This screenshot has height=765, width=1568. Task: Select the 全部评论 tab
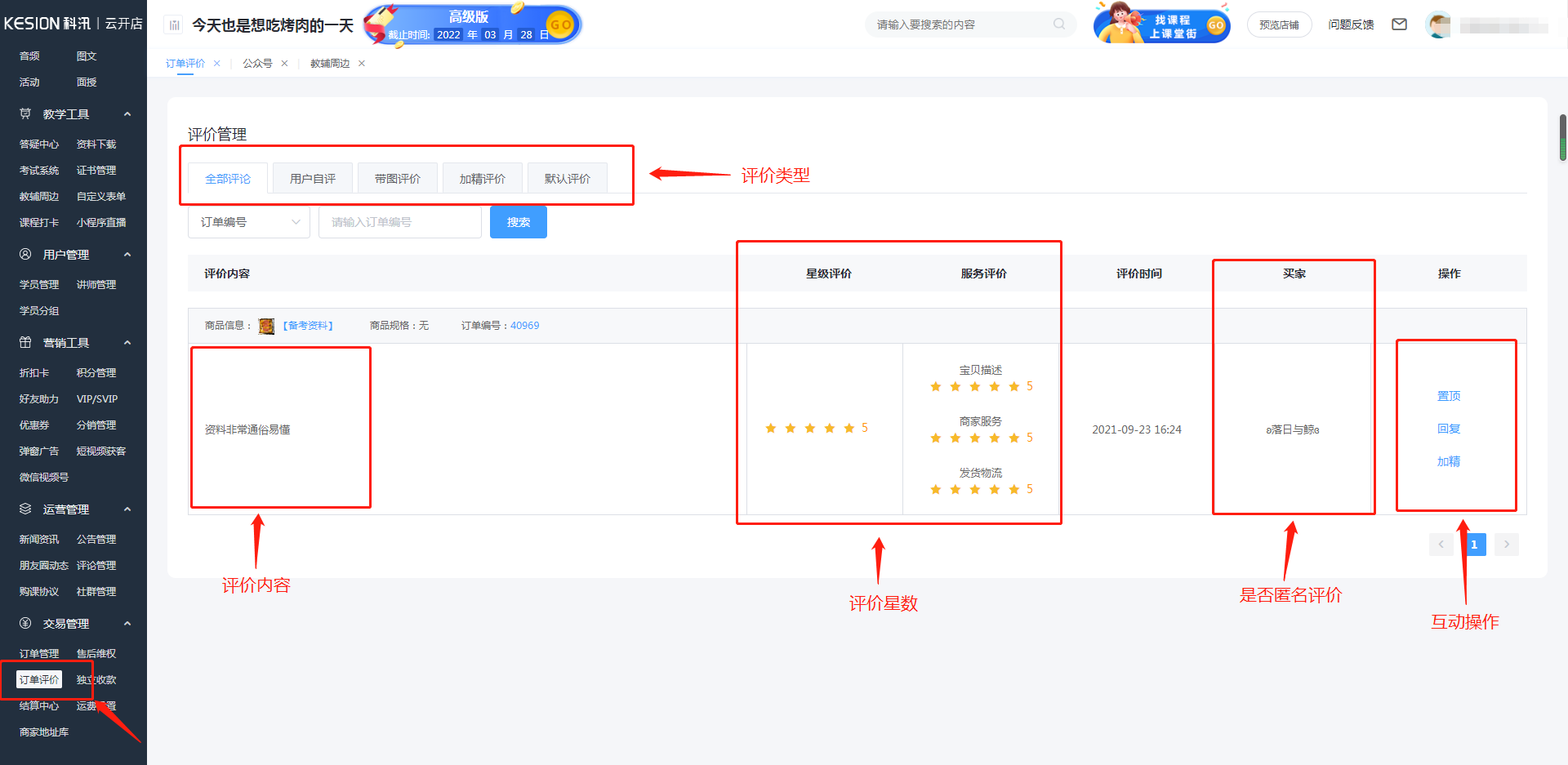pyautogui.click(x=228, y=179)
